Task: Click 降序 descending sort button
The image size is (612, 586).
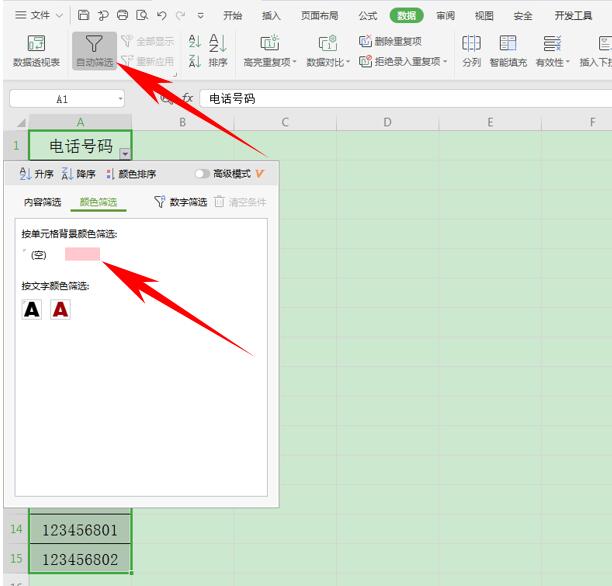Action: pos(78,174)
